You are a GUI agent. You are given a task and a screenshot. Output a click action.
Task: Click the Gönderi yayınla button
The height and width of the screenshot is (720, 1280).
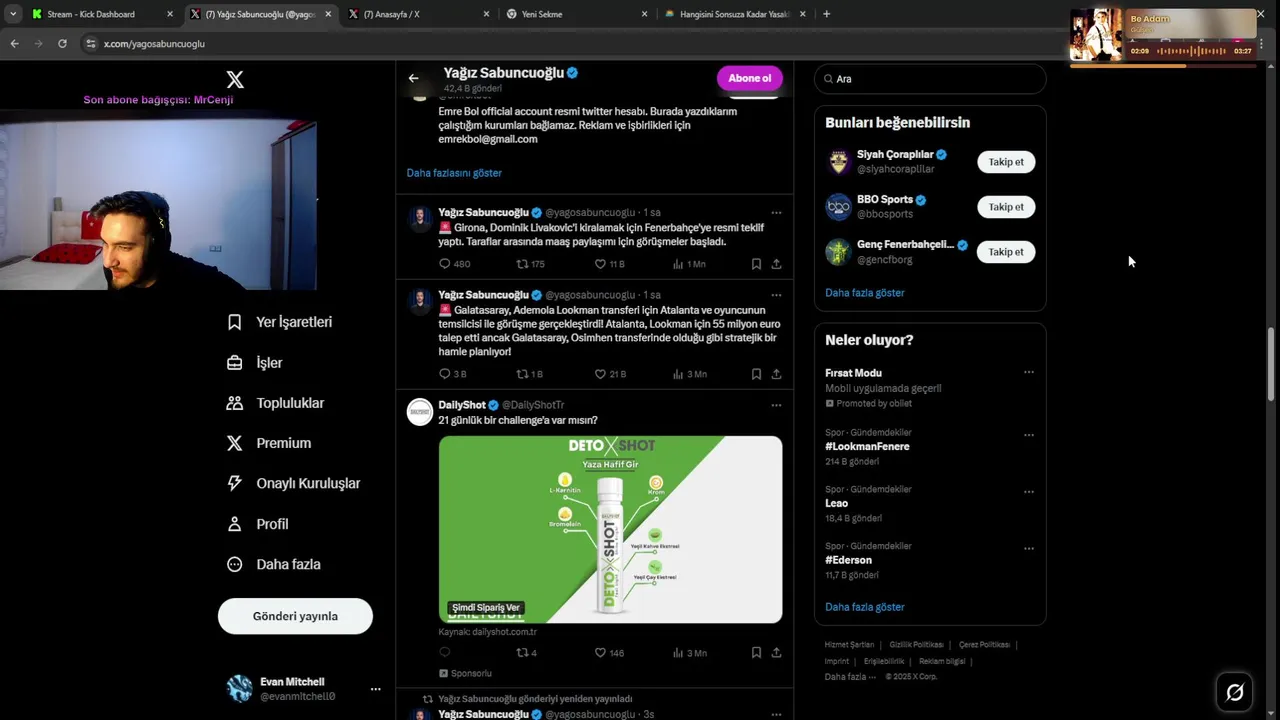coord(295,616)
